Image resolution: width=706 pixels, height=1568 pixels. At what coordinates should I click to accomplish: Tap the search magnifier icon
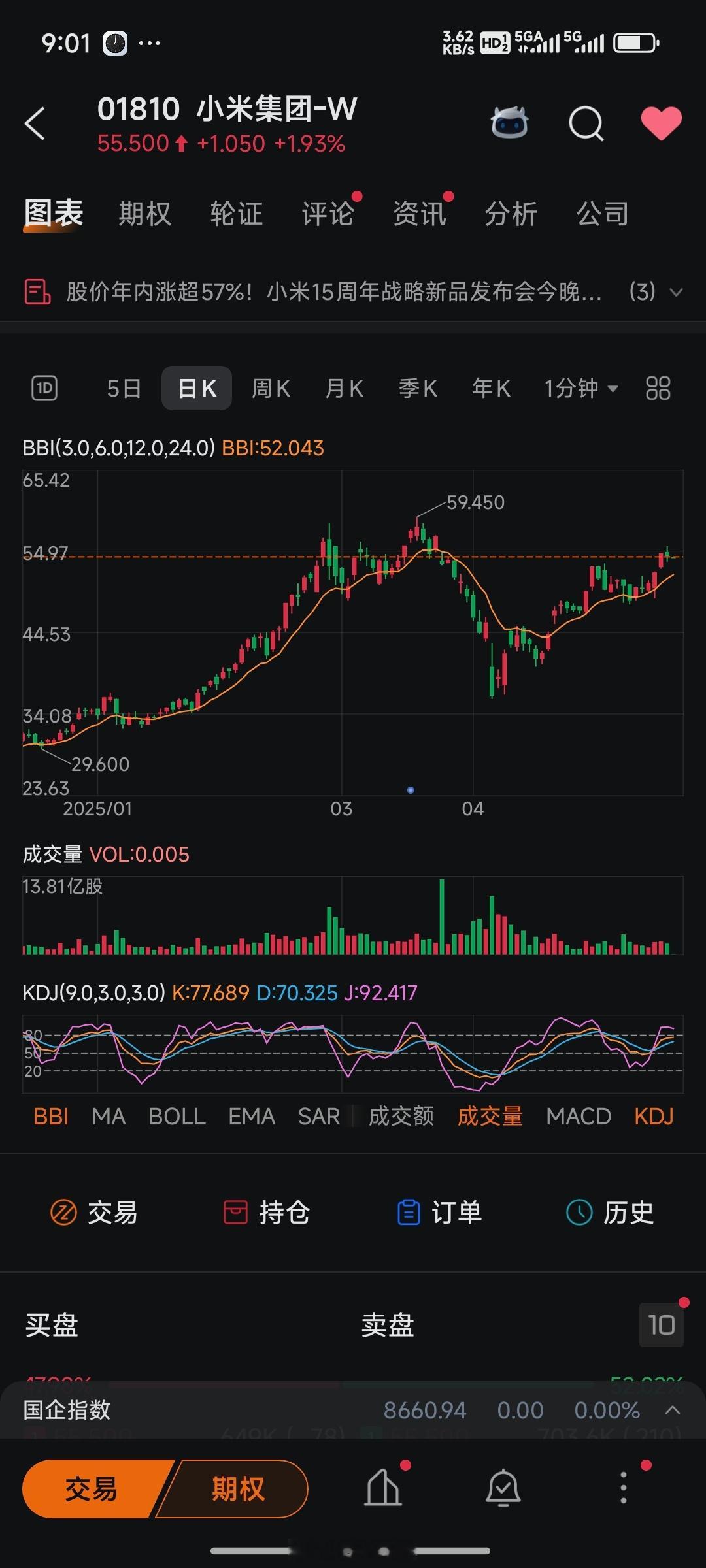[586, 123]
